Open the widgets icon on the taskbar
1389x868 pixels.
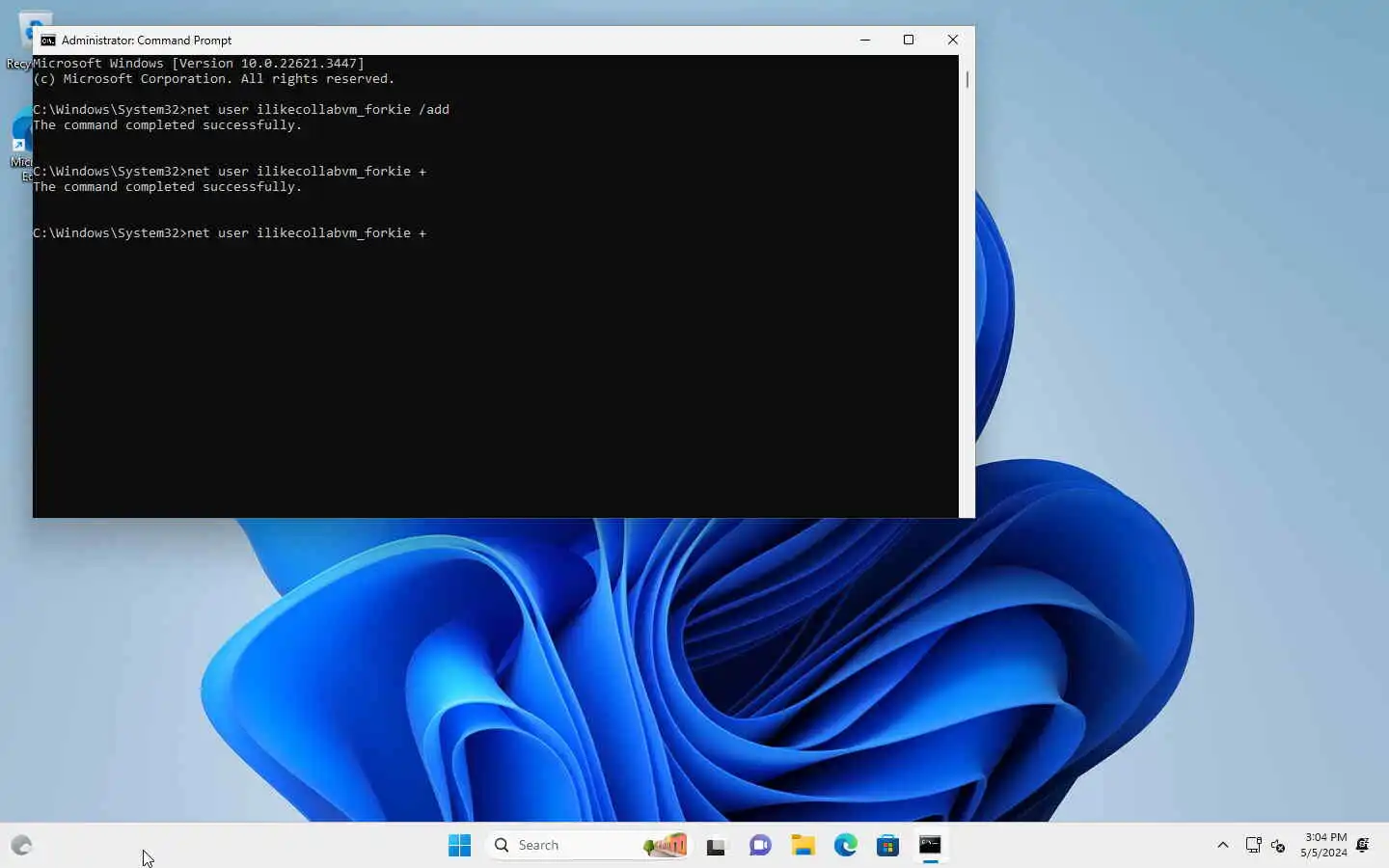point(21,846)
